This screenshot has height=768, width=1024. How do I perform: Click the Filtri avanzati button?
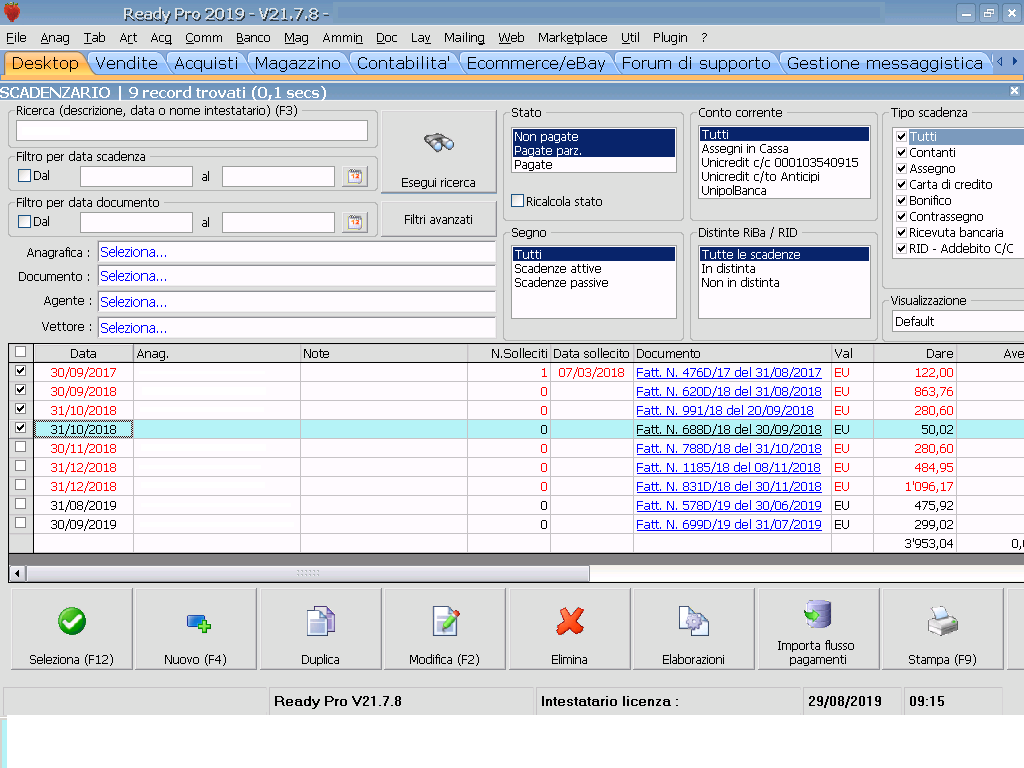[x=438, y=219]
